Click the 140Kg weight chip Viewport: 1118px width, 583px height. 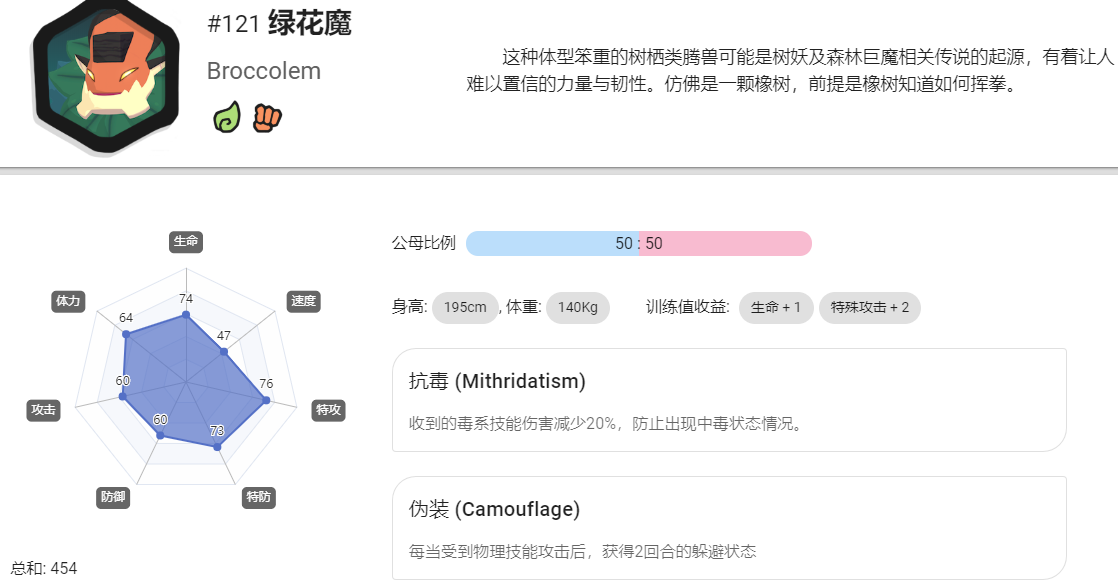point(578,308)
